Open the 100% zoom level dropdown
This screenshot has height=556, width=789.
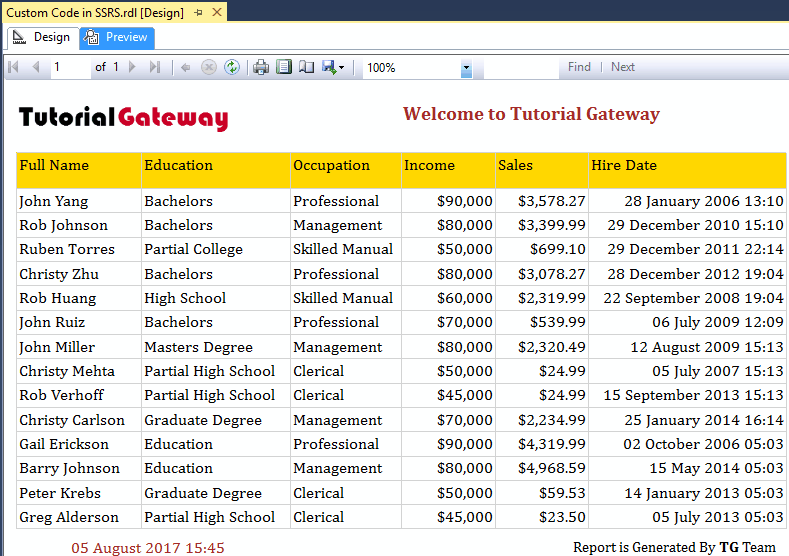pos(466,68)
